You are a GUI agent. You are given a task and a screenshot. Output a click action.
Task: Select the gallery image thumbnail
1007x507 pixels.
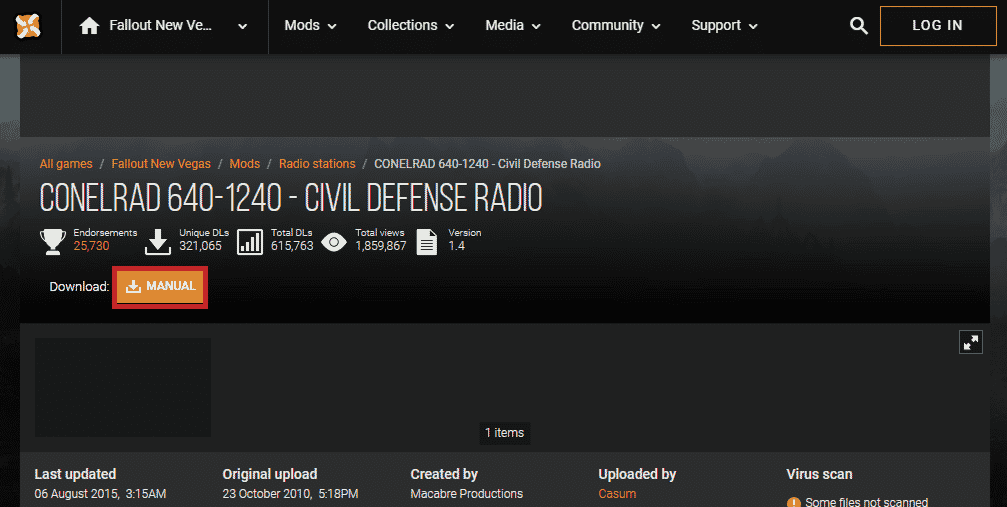(x=123, y=387)
